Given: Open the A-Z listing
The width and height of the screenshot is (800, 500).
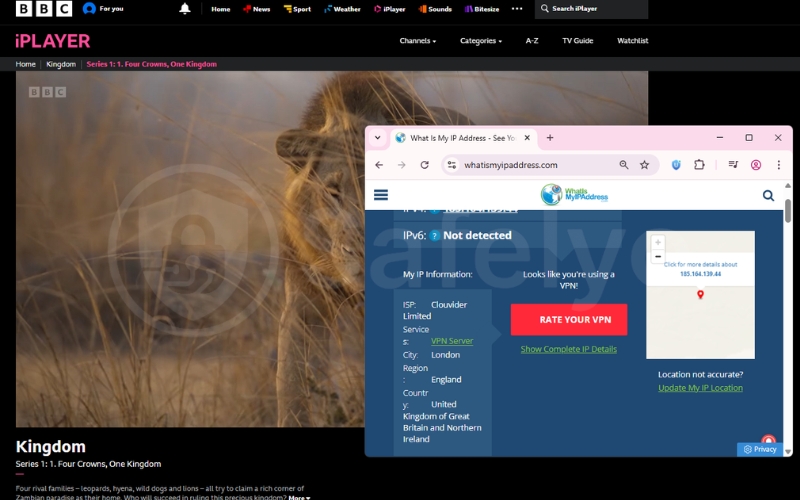Looking at the screenshot, I should (x=532, y=41).
